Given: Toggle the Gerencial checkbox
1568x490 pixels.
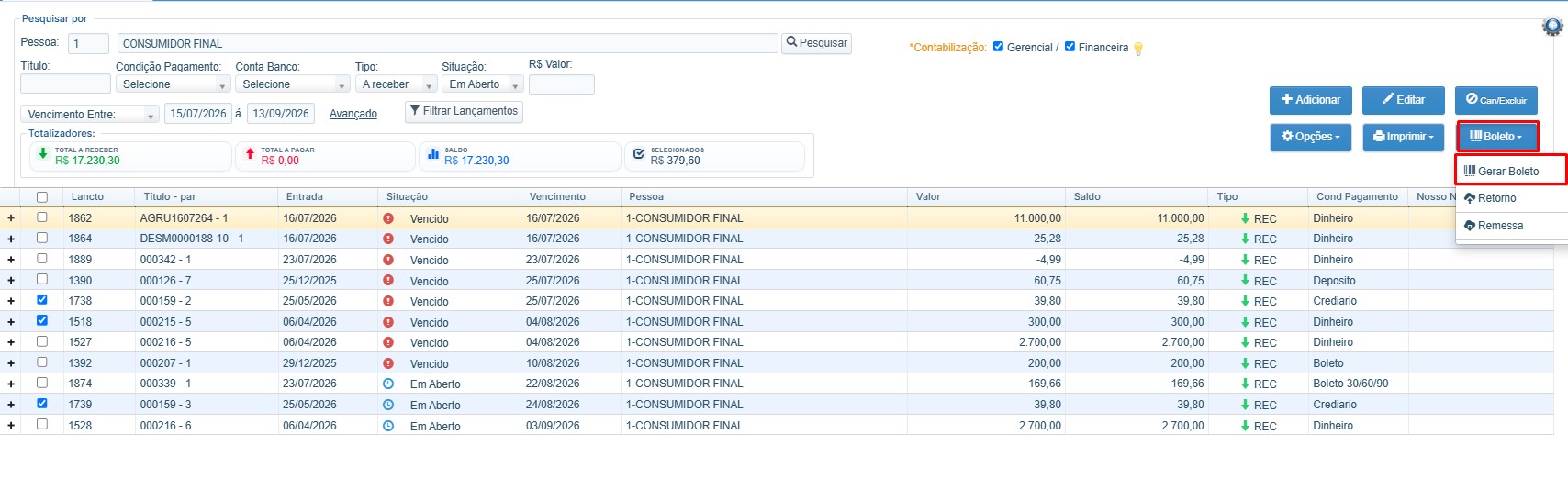Looking at the screenshot, I should point(998,46).
